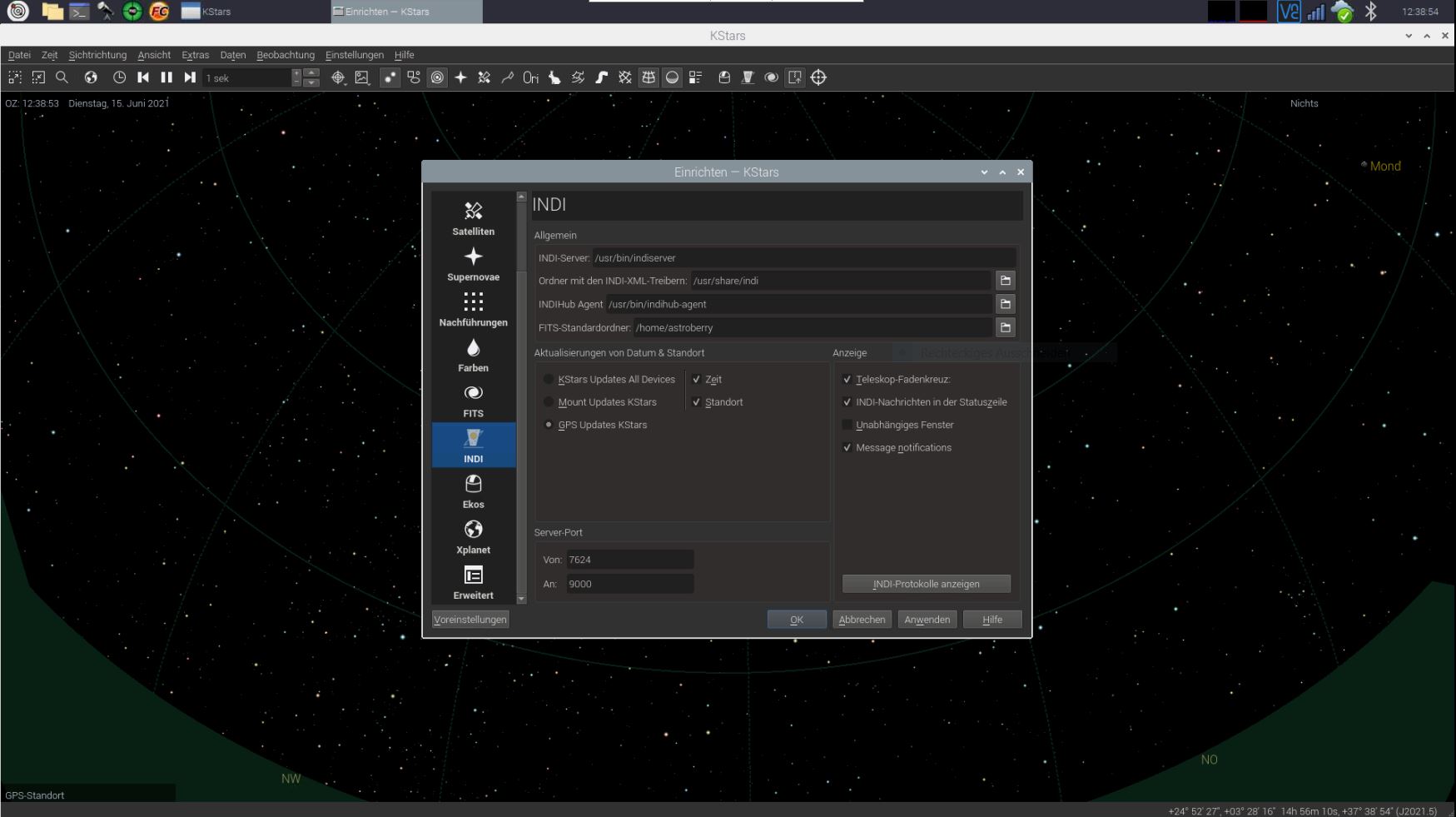
Task: Click the Voreinstellungen button
Action: (470, 620)
